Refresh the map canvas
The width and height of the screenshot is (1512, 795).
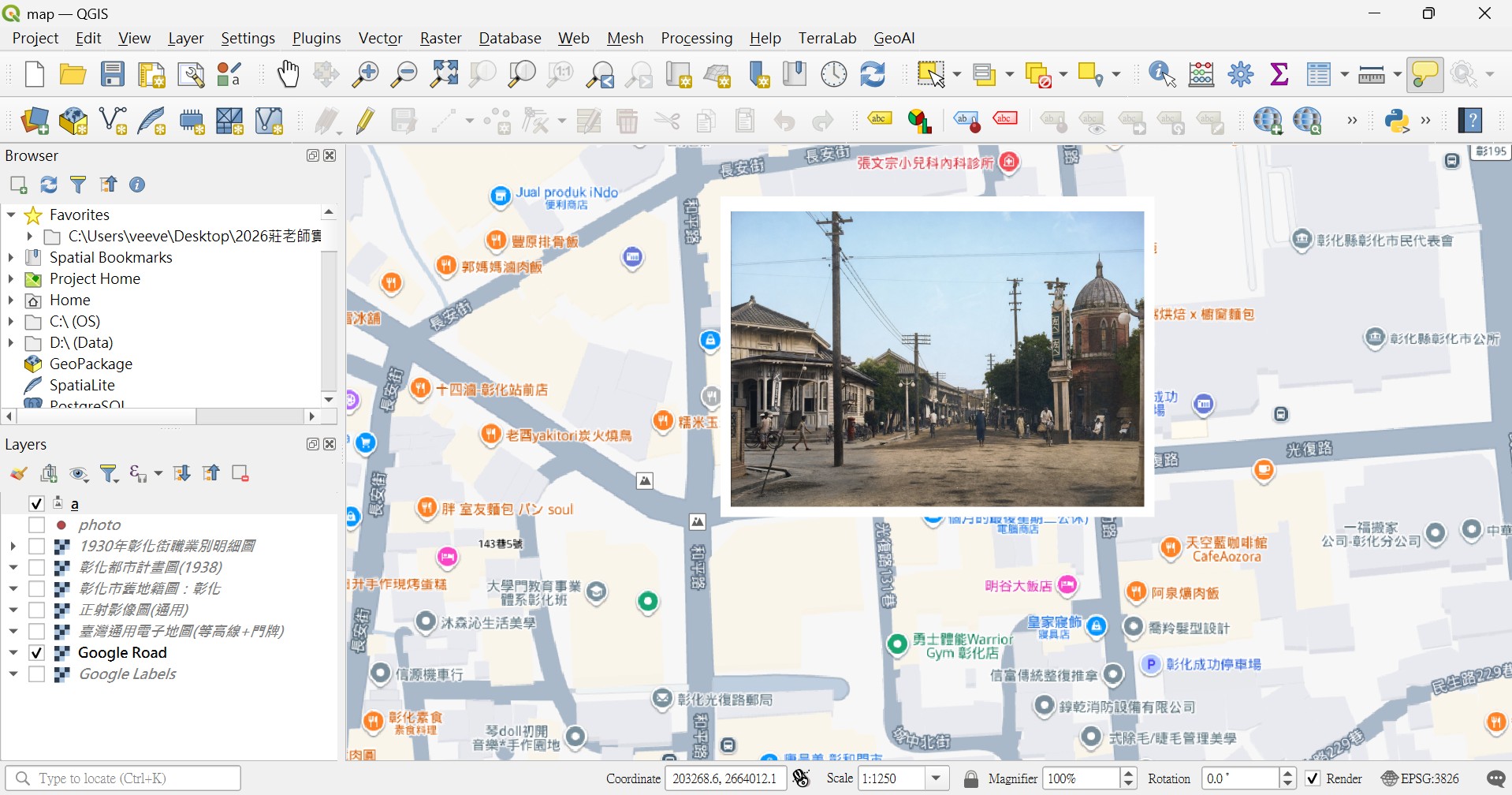click(x=873, y=74)
